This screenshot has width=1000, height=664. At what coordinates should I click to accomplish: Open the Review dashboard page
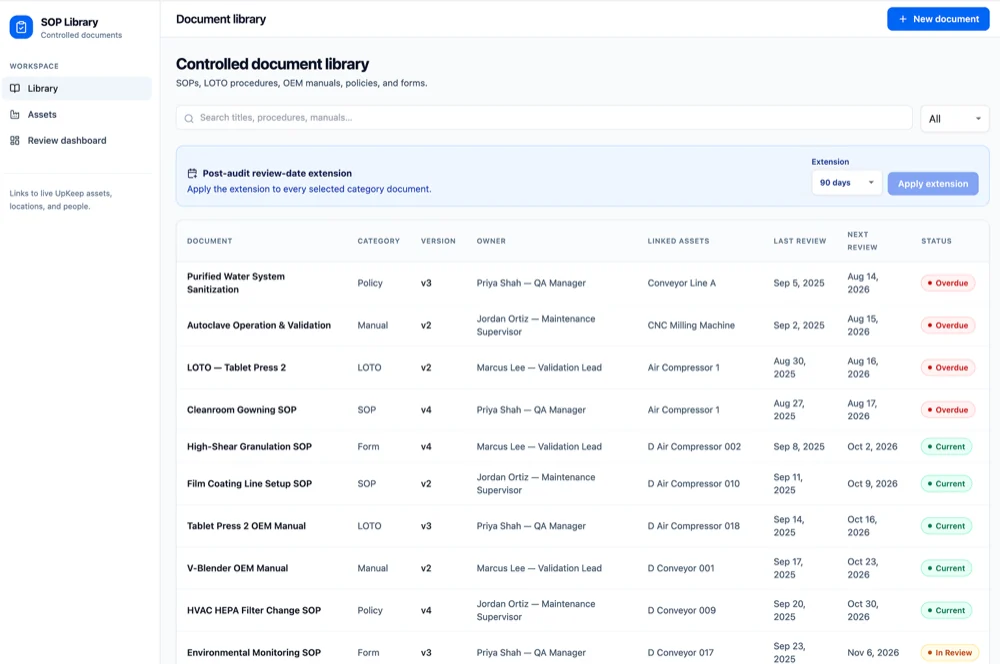coord(77,140)
